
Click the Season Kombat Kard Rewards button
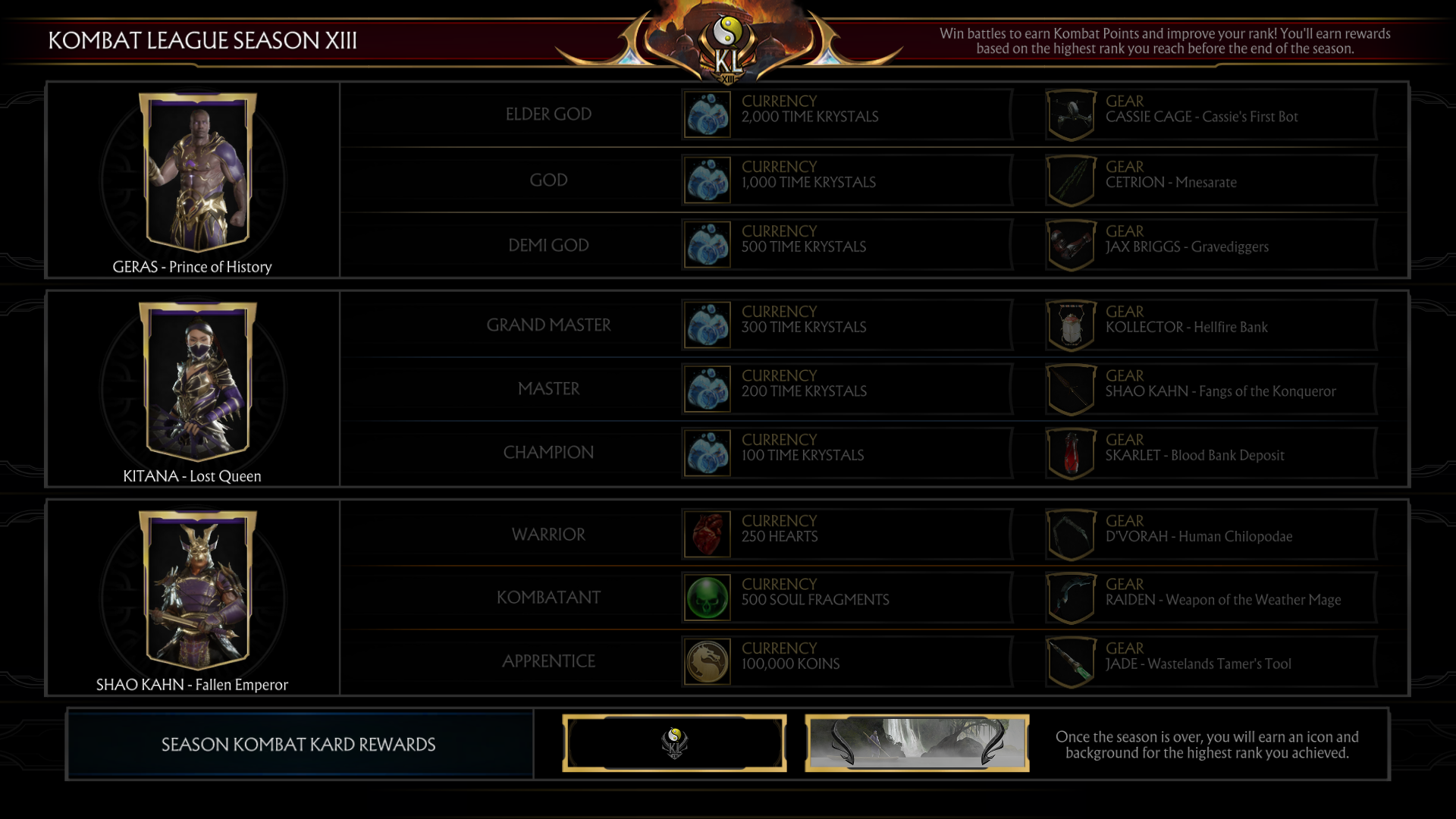(300, 745)
